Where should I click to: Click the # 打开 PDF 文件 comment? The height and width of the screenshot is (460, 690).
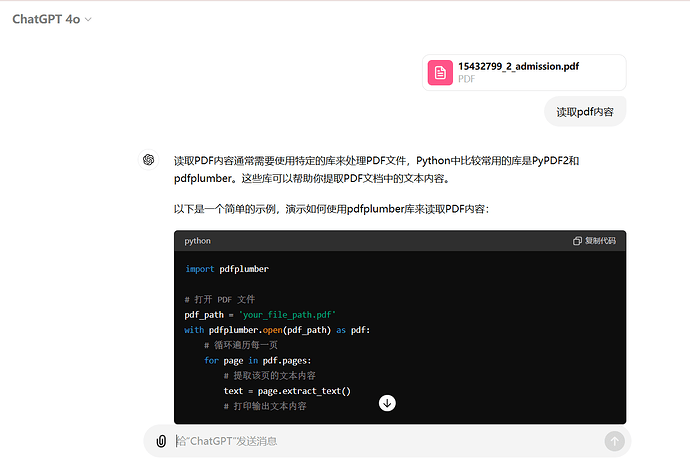click(x=220, y=300)
